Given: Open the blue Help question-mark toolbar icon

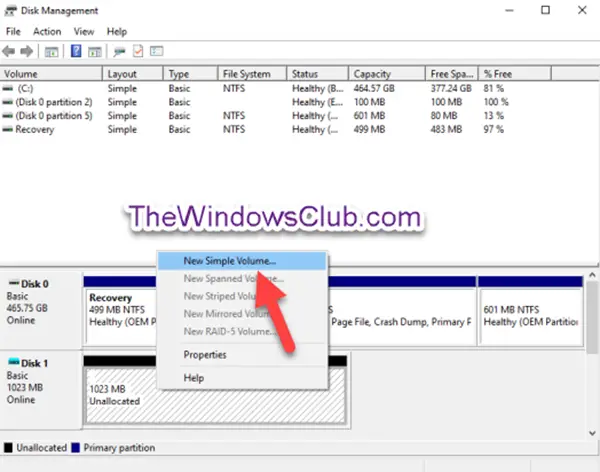Looking at the screenshot, I should pos(76,51).
